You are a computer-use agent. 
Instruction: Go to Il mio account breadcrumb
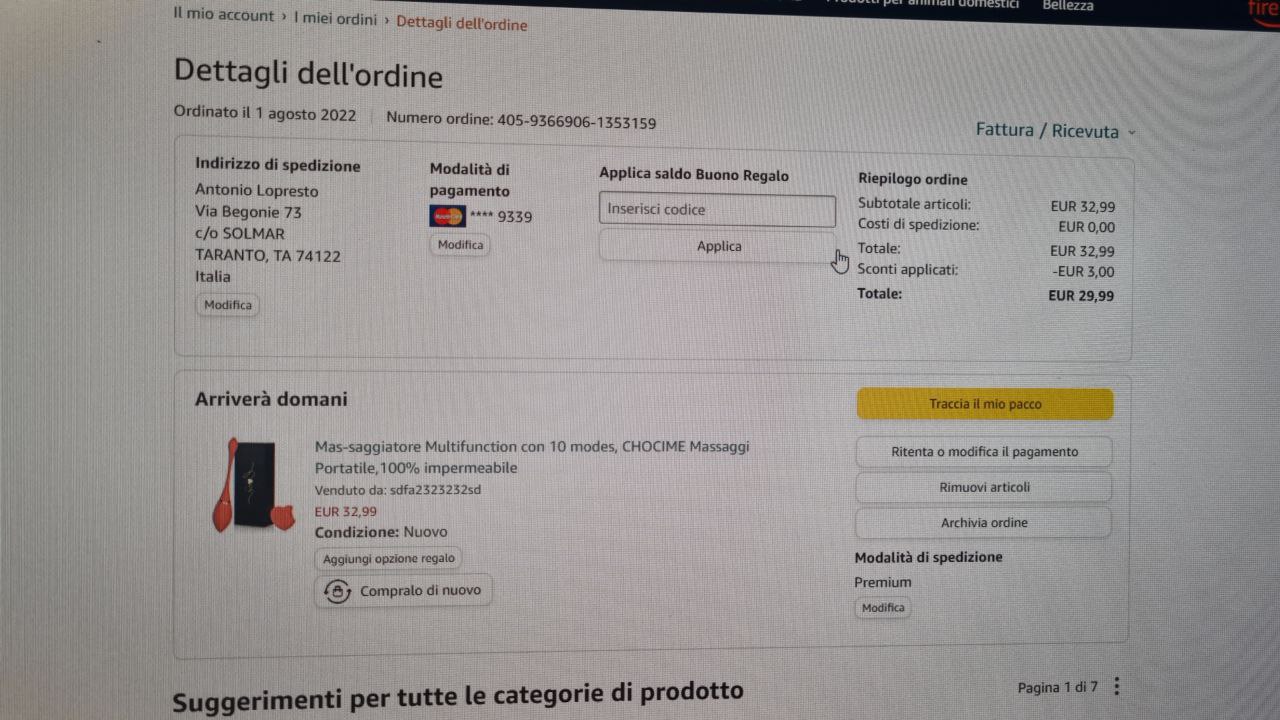coord(223,15)
